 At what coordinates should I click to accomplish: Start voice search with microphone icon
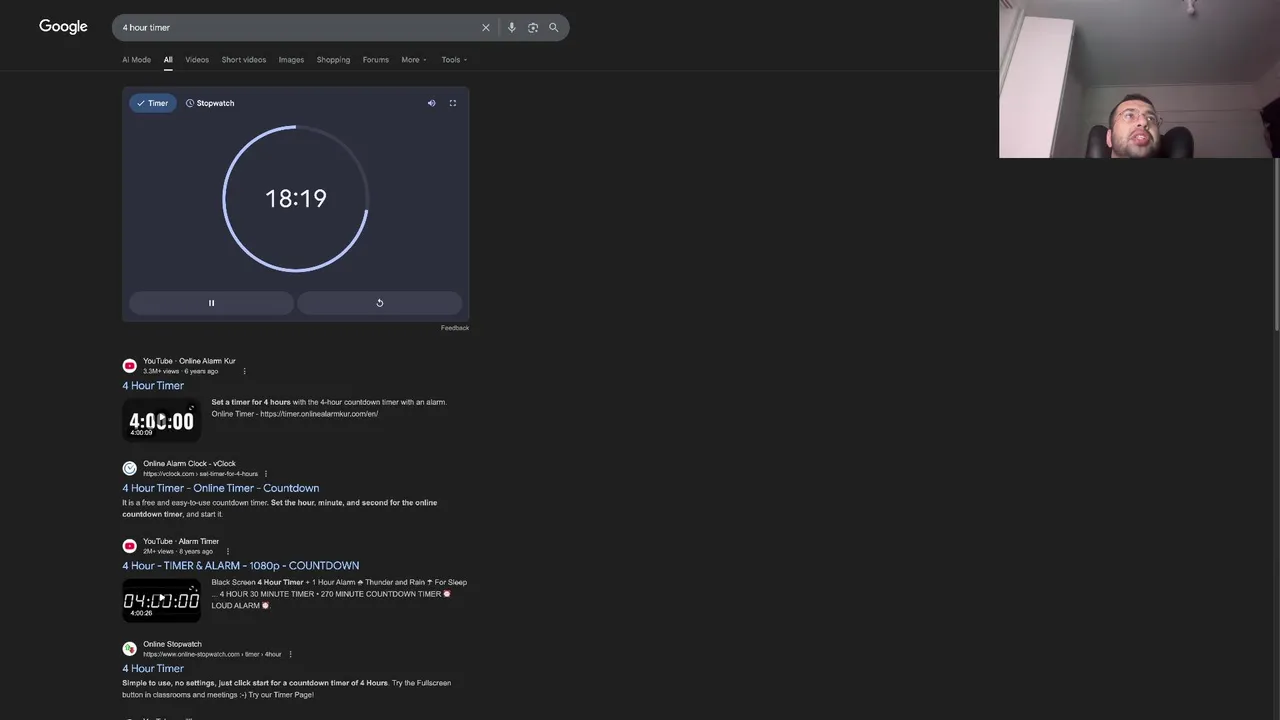pyautogui.click(x=512, y=28)
